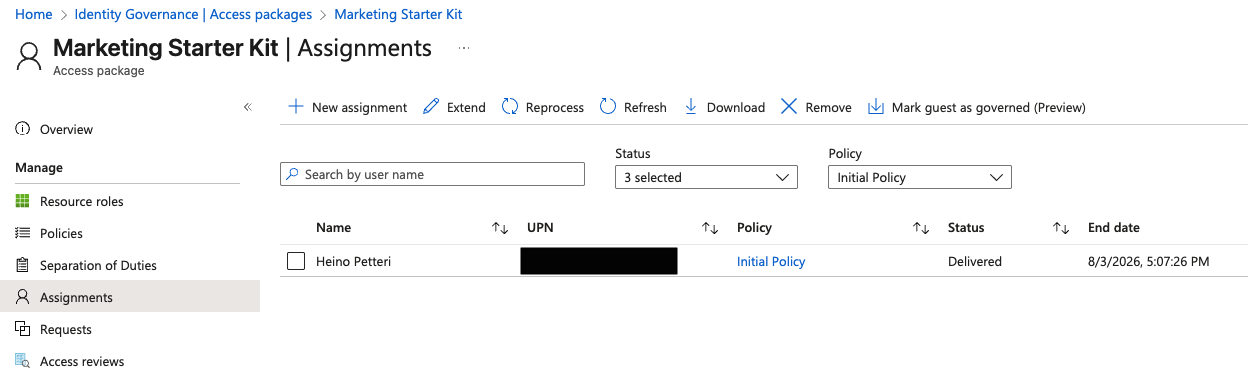Click Home breadcrumb link
The height and width of the screenshot is (378, 1248).
[34, 15]
